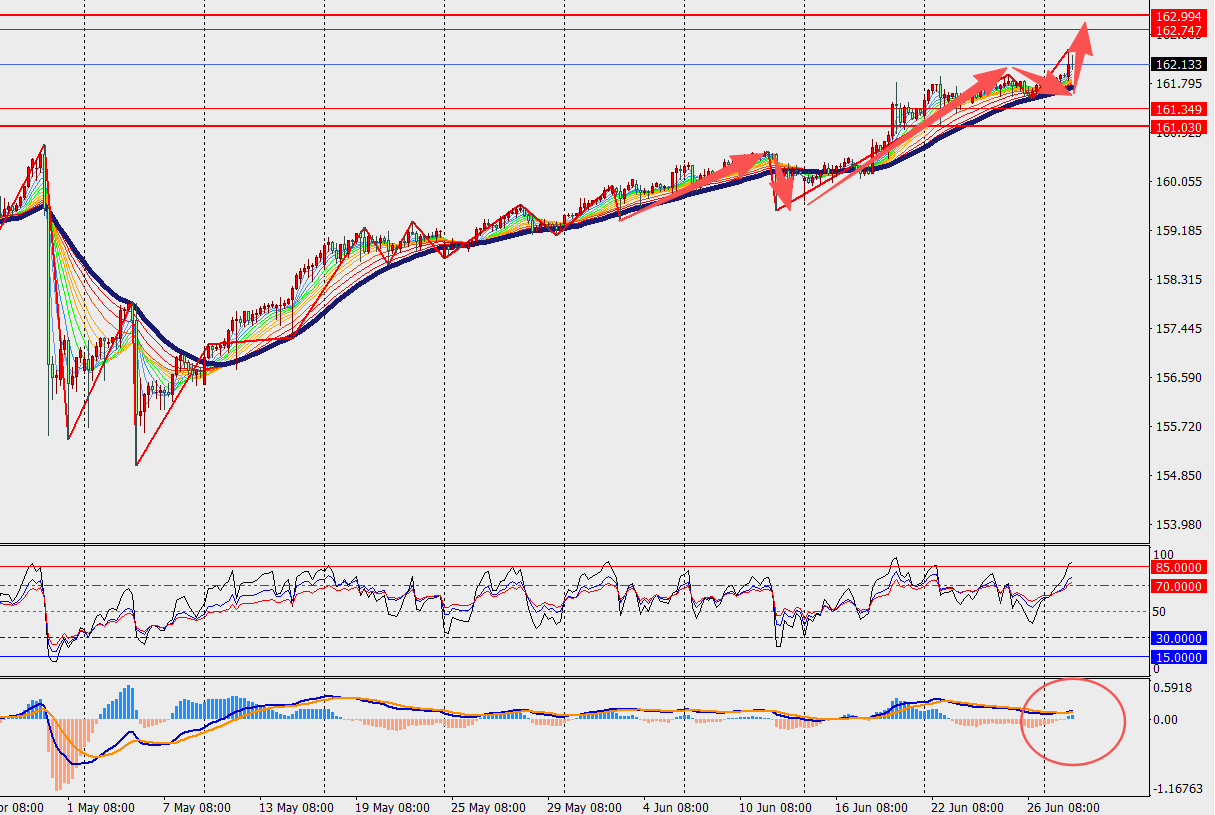The image size is (1215, 815).
Task: Click the 0.5918 MACD scale value
Action: tap(1173, 687)
